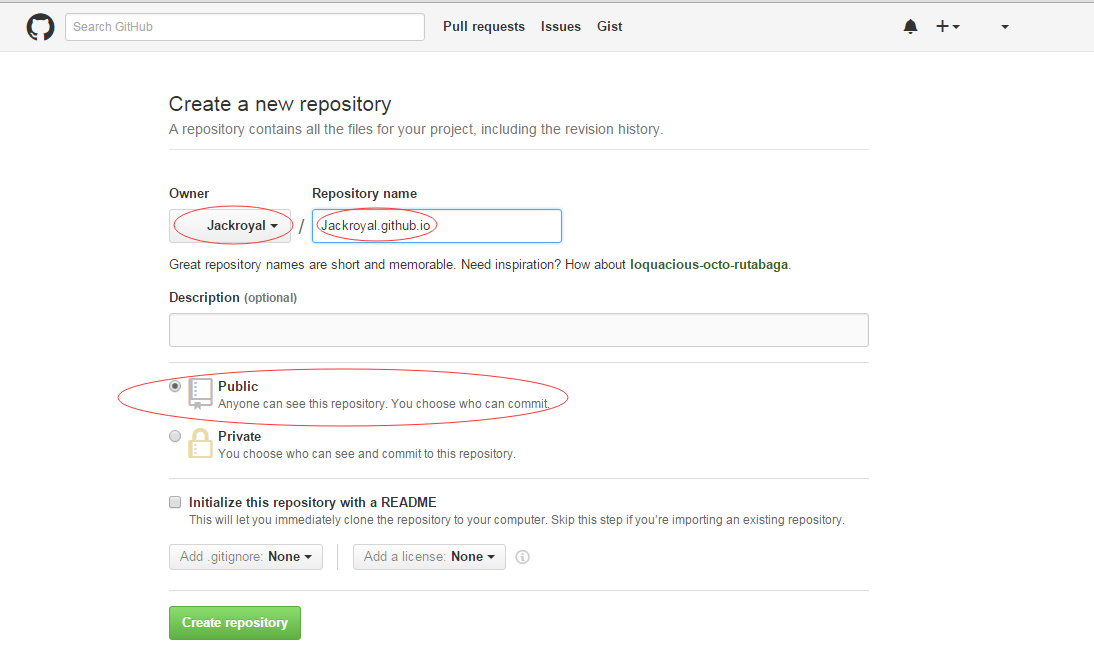Image resolution: width=1094 pixels, height=661 pixels.
Task: Check Initialize this repository with a README
Action: click(175, 502)
